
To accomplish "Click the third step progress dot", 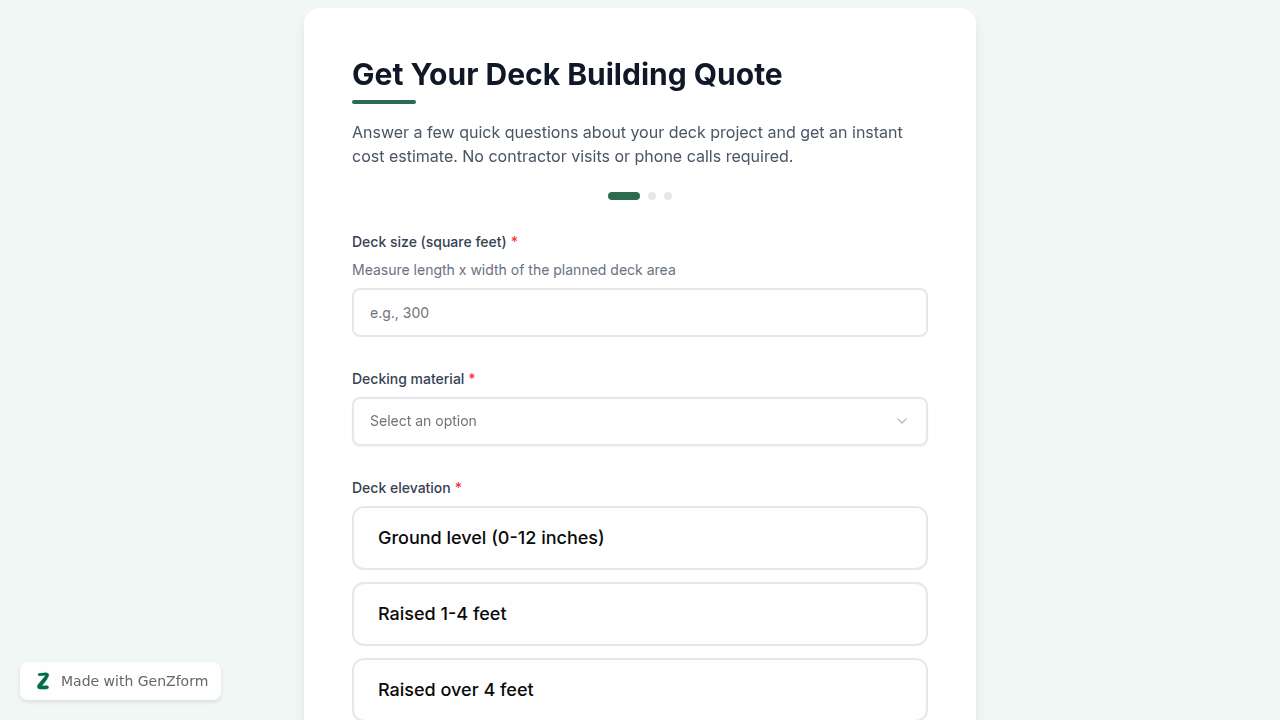I will (x=668, y=196).
